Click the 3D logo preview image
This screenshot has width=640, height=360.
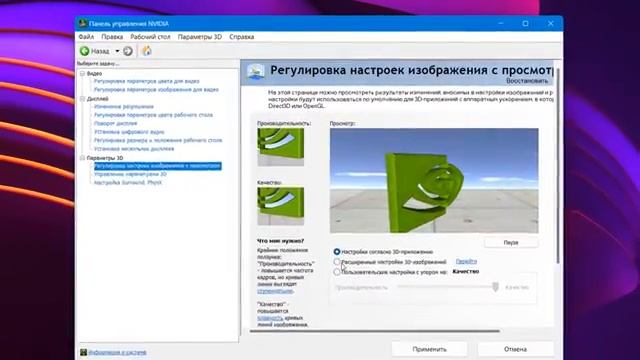pyautogui.click(x=434, y=180)
